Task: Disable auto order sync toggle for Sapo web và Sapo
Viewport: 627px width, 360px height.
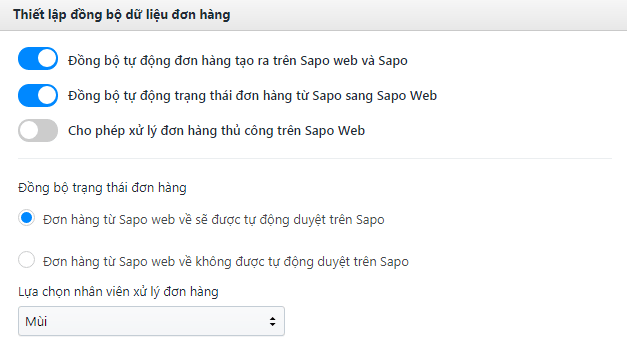Action: tap(38, 59)
